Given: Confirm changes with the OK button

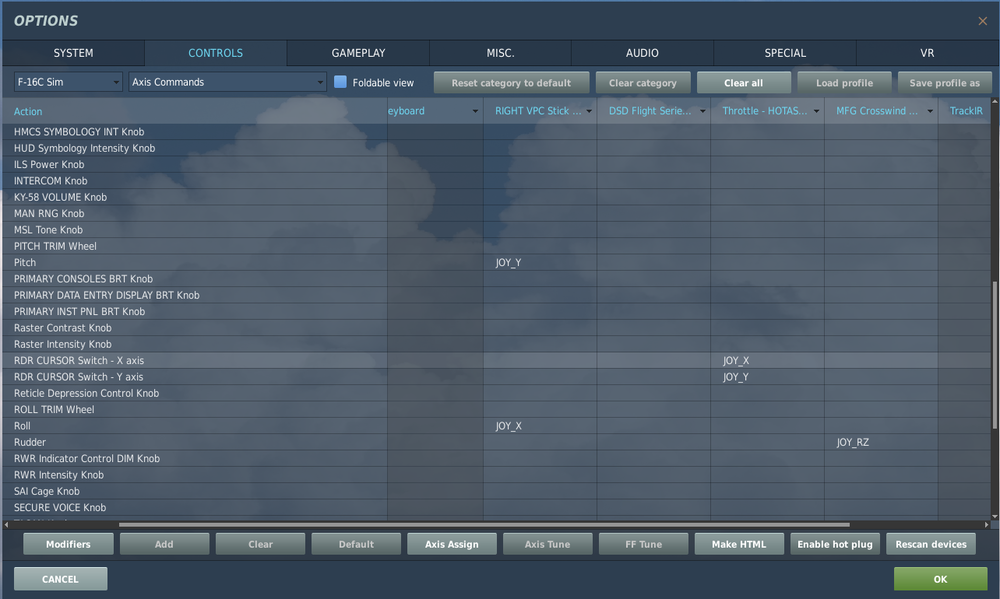Looking at the screenshot, I should click(x=938, y=578).
